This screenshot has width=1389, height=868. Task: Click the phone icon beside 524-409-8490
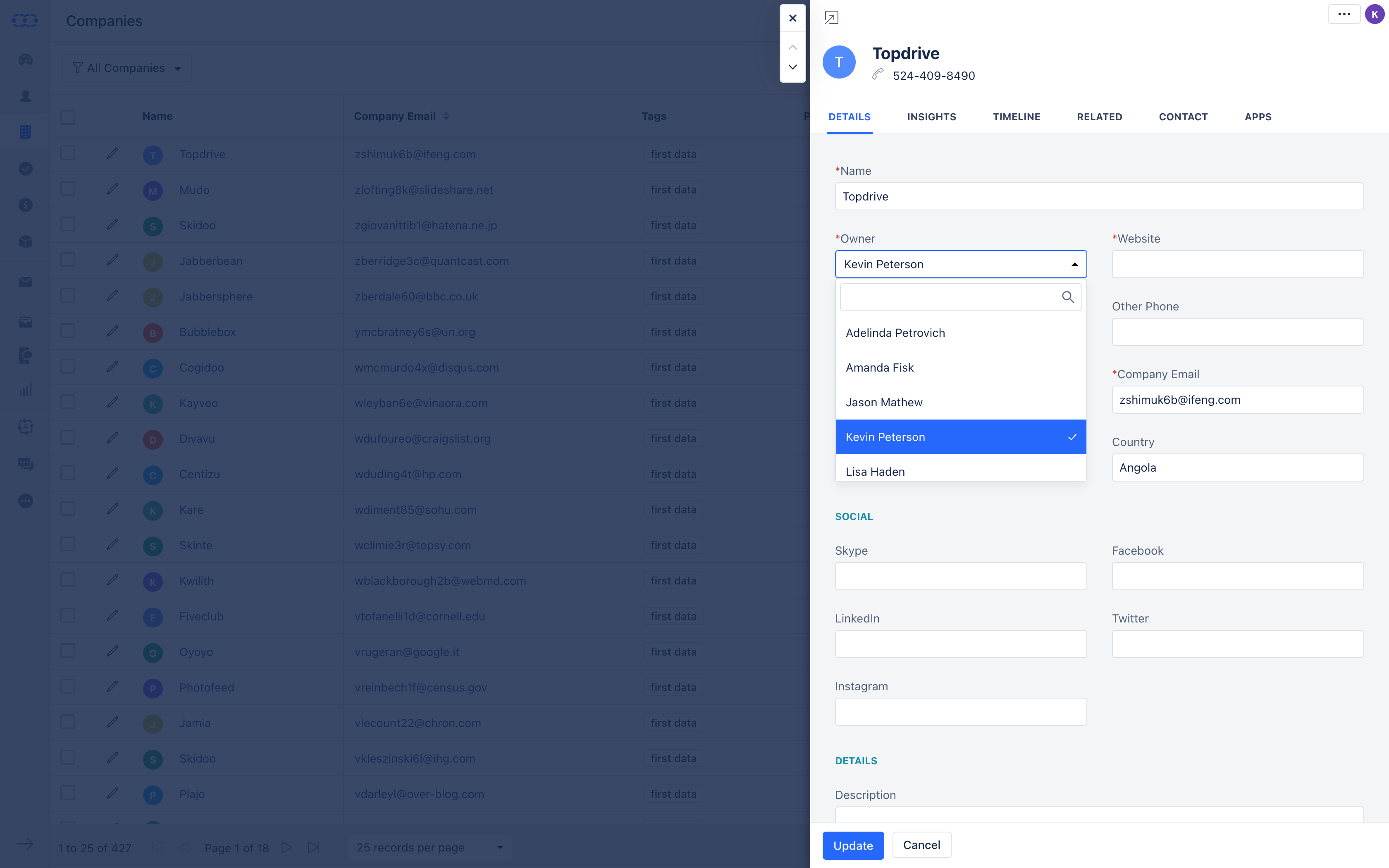pos(878,75)
